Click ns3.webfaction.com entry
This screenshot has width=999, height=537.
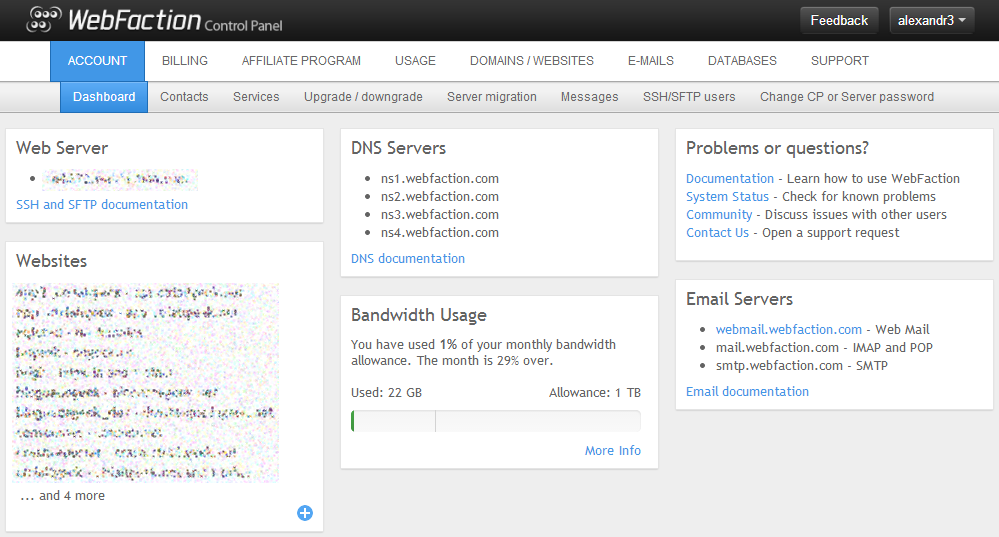tap(440, 215)
